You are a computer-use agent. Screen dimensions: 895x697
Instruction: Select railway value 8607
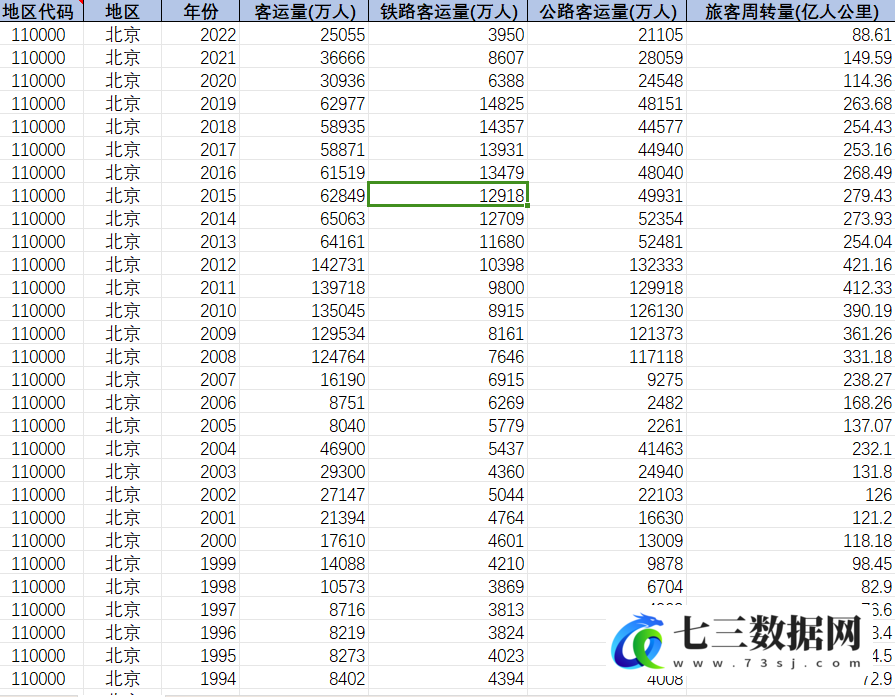448,57
